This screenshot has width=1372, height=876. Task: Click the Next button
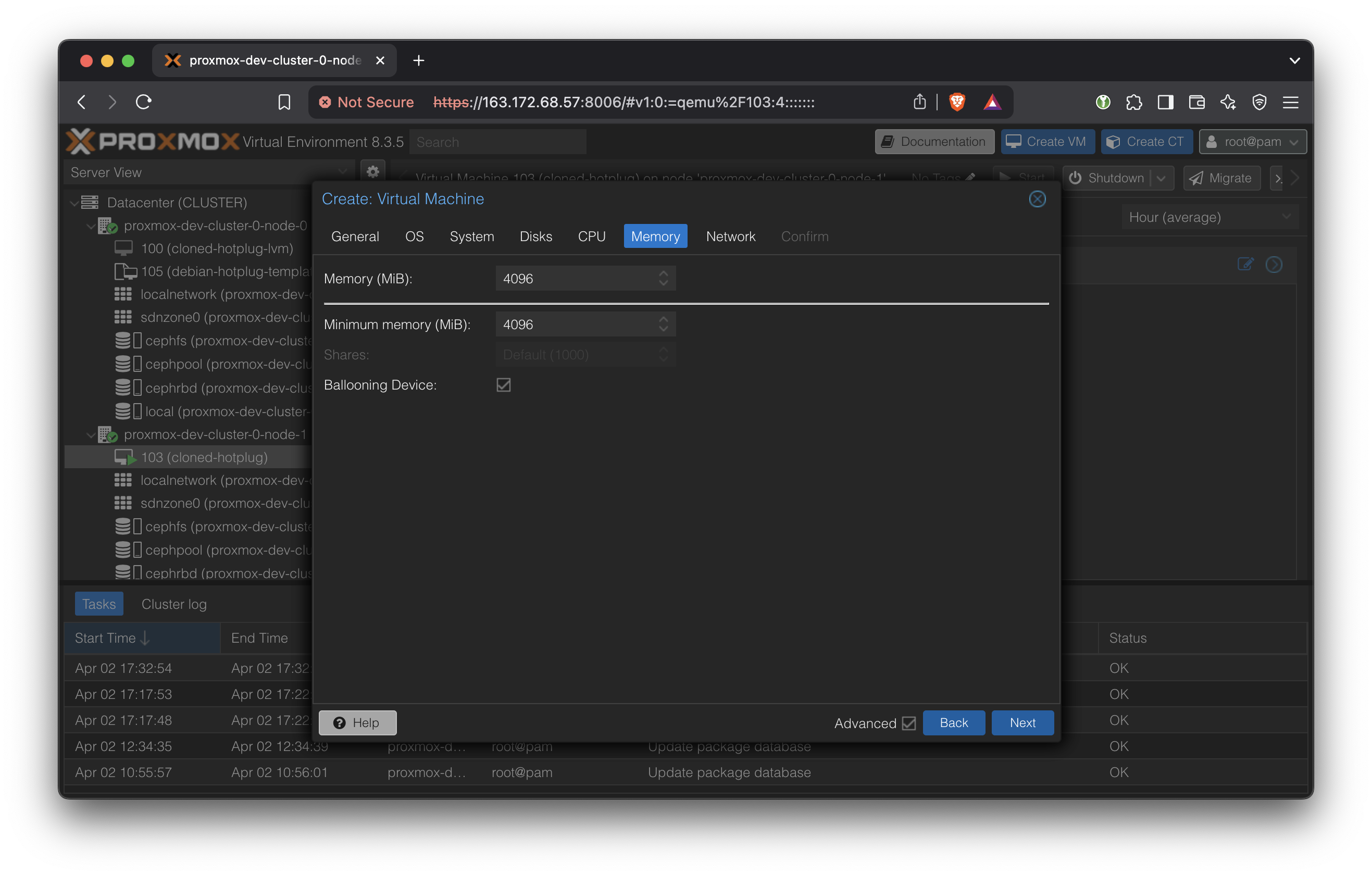[1022, 723]
